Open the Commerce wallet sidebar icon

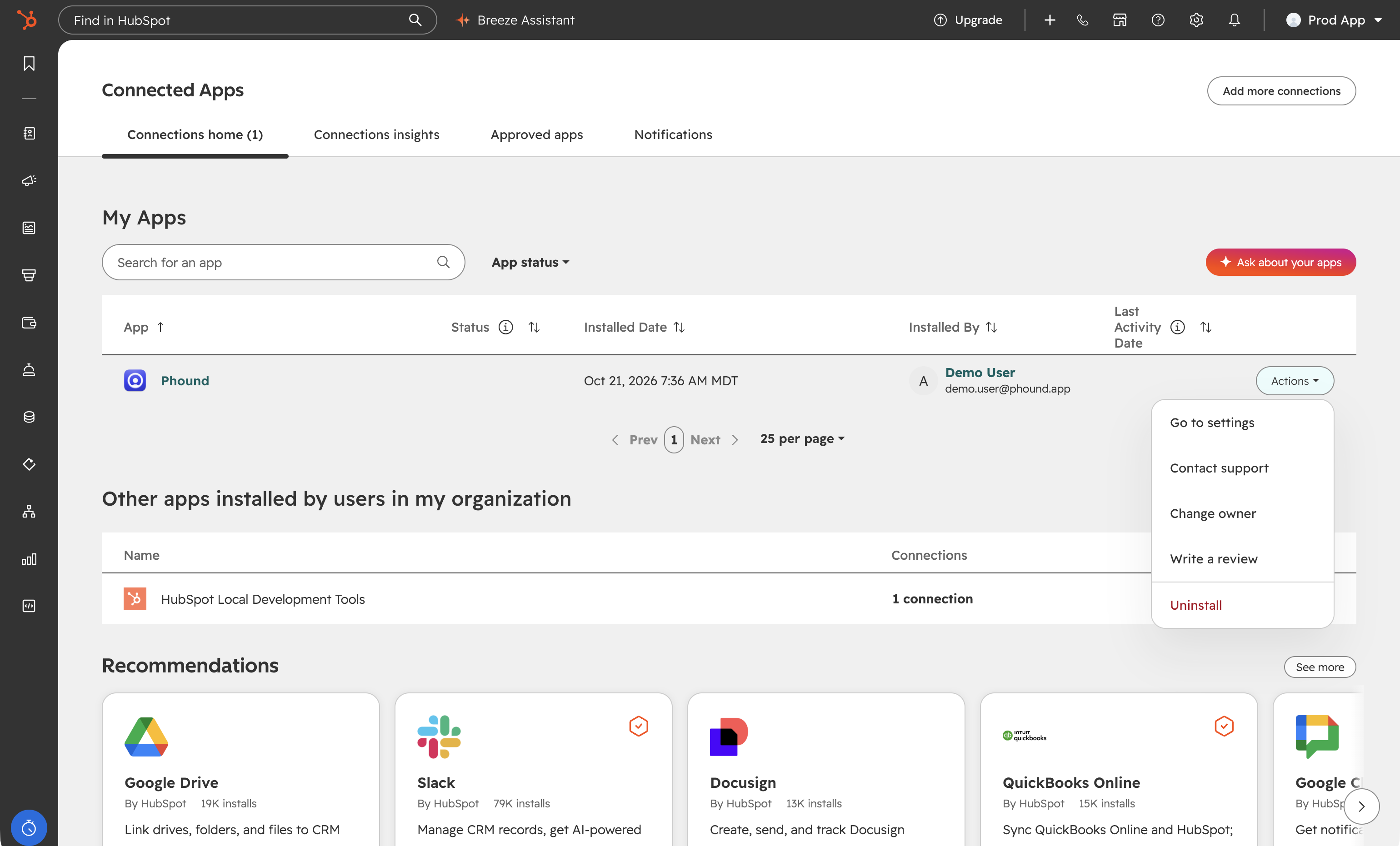click(x=29, y=323)
